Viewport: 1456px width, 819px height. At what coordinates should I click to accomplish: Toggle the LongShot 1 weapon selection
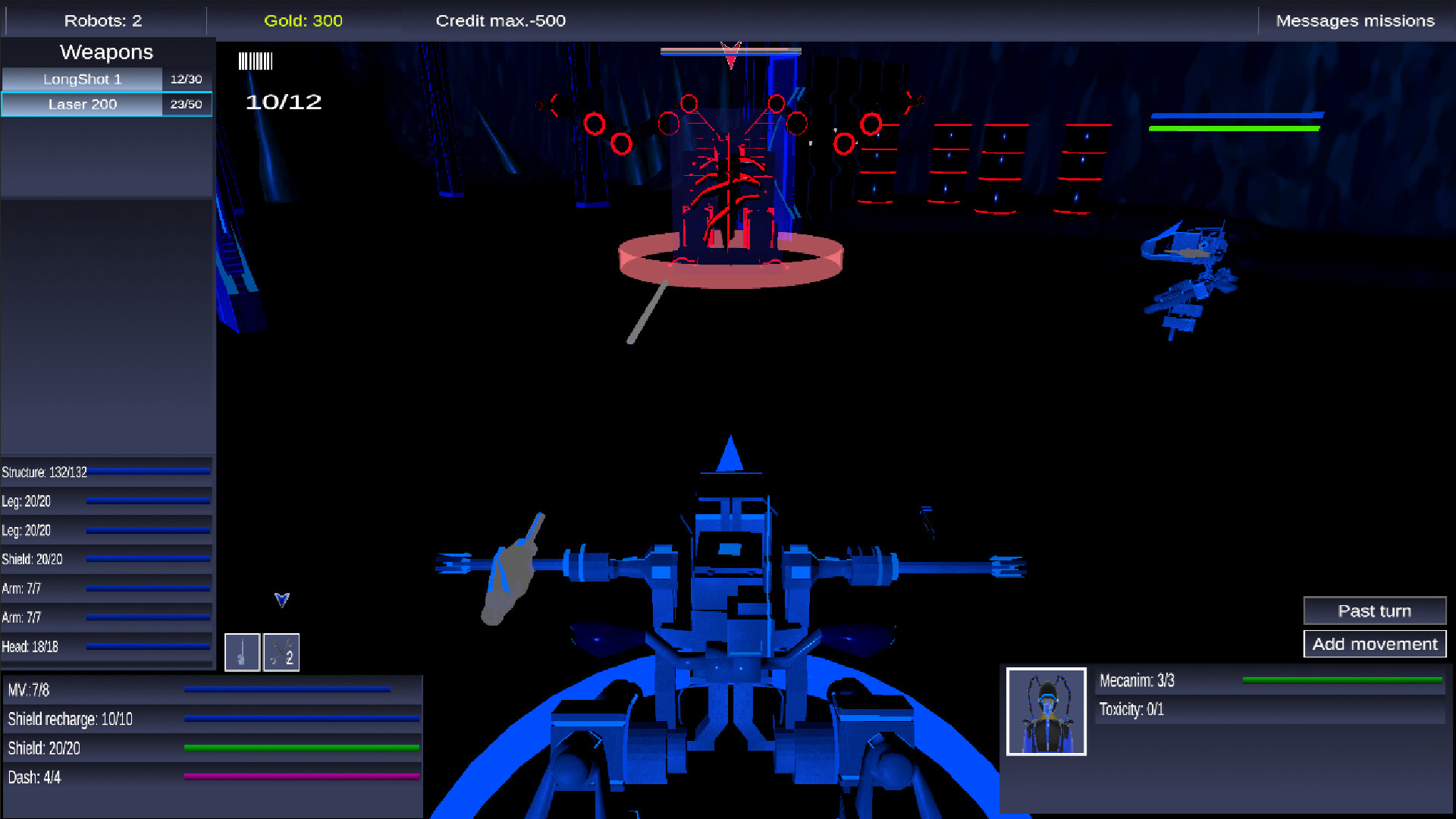click(82, 78)
